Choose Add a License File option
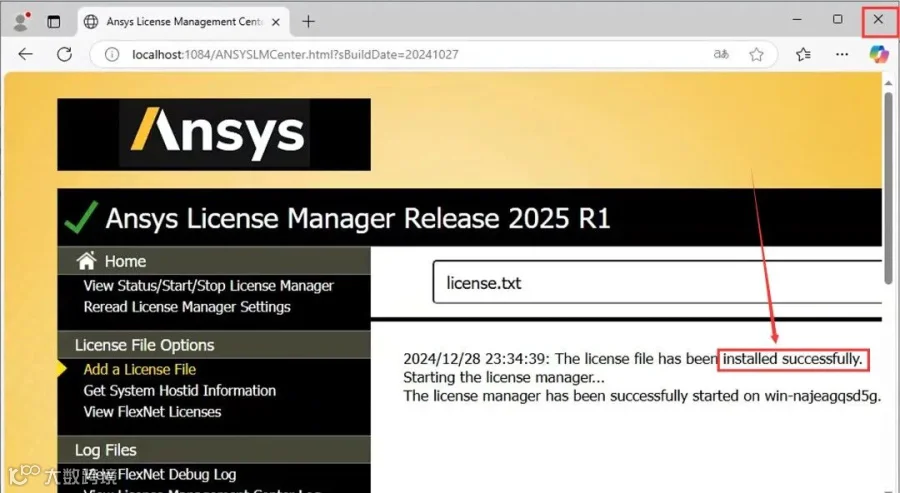900x493 pixels. tap(139, 370)
